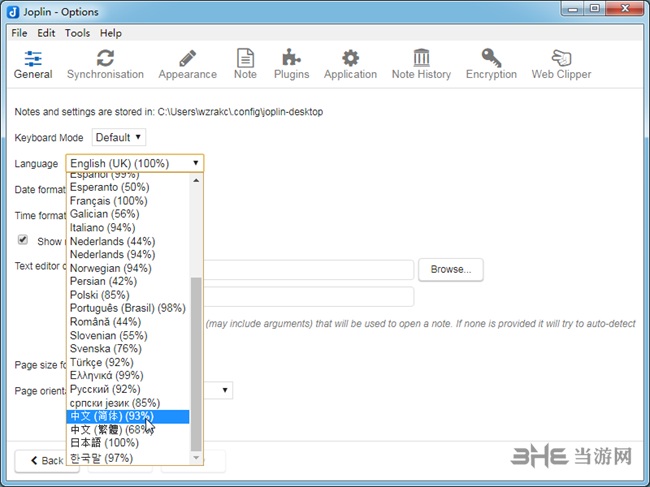Open the Tools menu
650x487 pixels.
(77, 33)
